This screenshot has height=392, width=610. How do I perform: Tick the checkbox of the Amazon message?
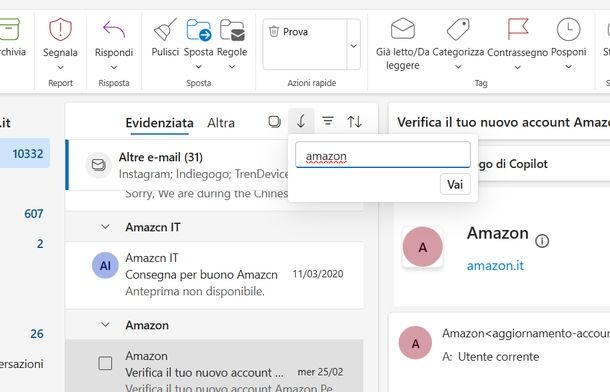(105, 363)
